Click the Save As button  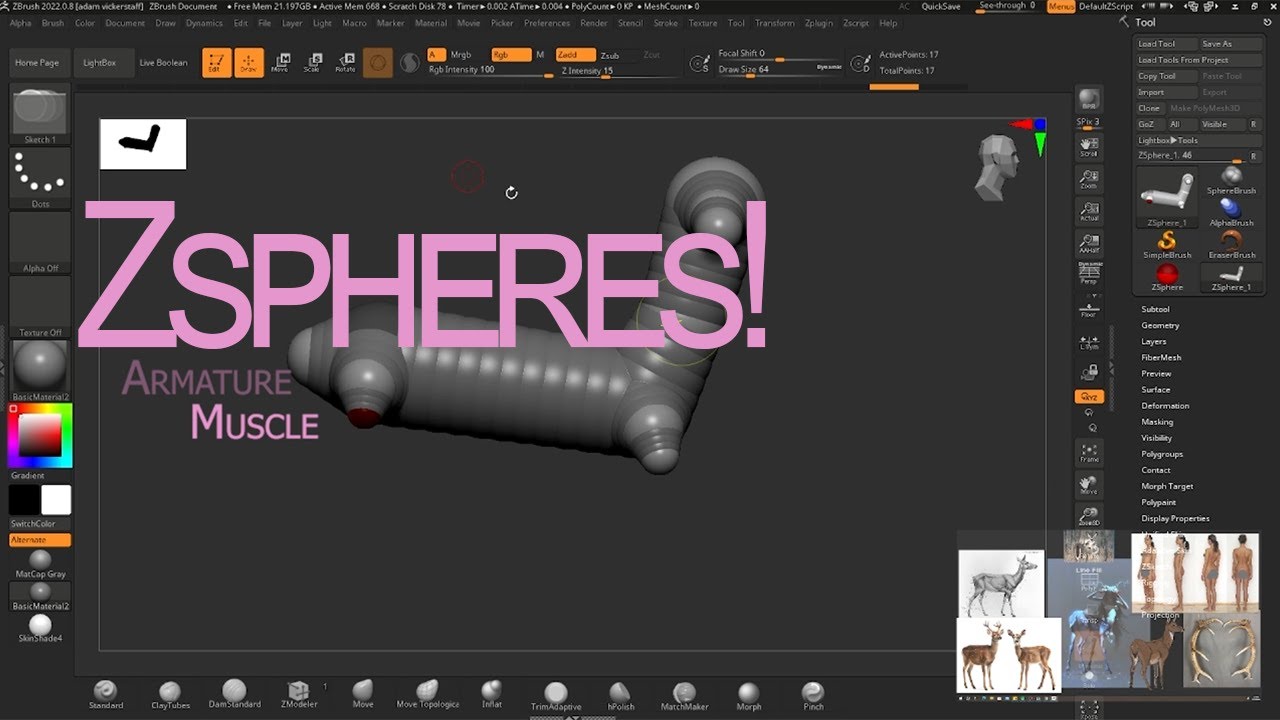pos(1229,44)
